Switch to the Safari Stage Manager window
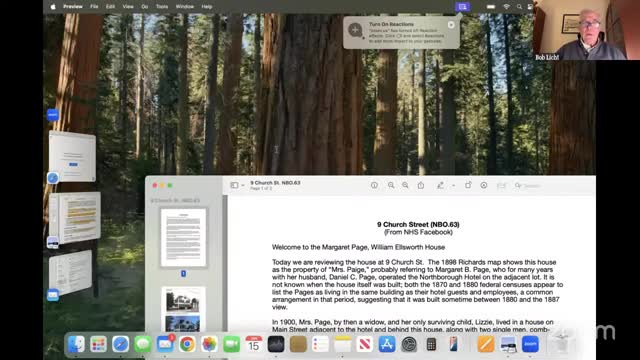 pyautogui.click(x=72, y=156)
